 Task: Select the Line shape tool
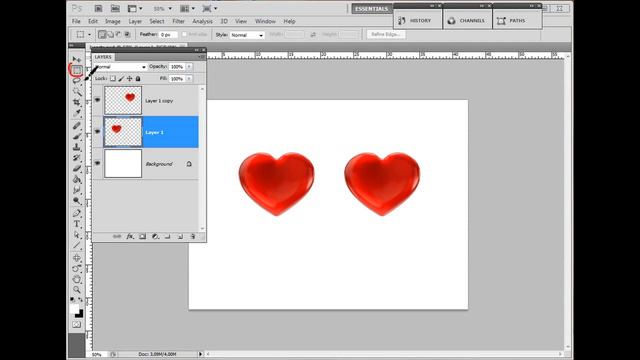click(x=76, y=245)
